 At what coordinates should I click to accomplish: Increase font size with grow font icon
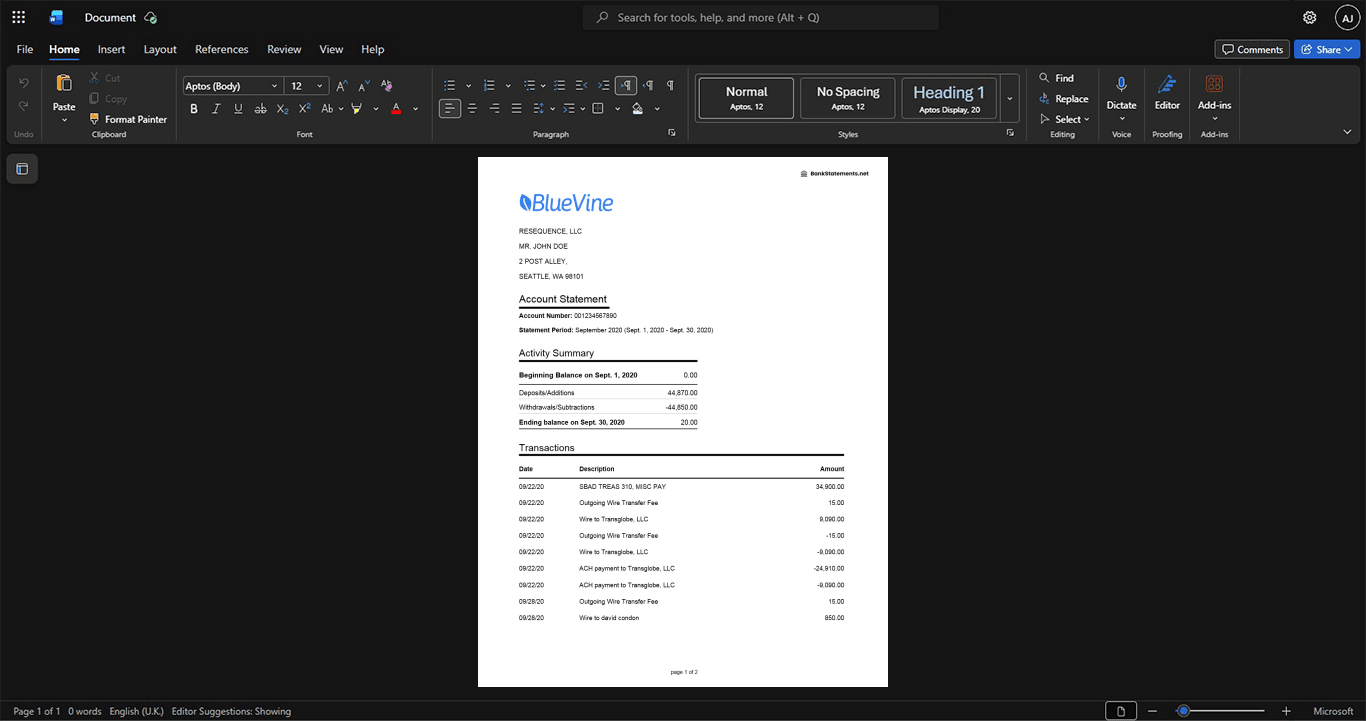click(x=342, y=86)
